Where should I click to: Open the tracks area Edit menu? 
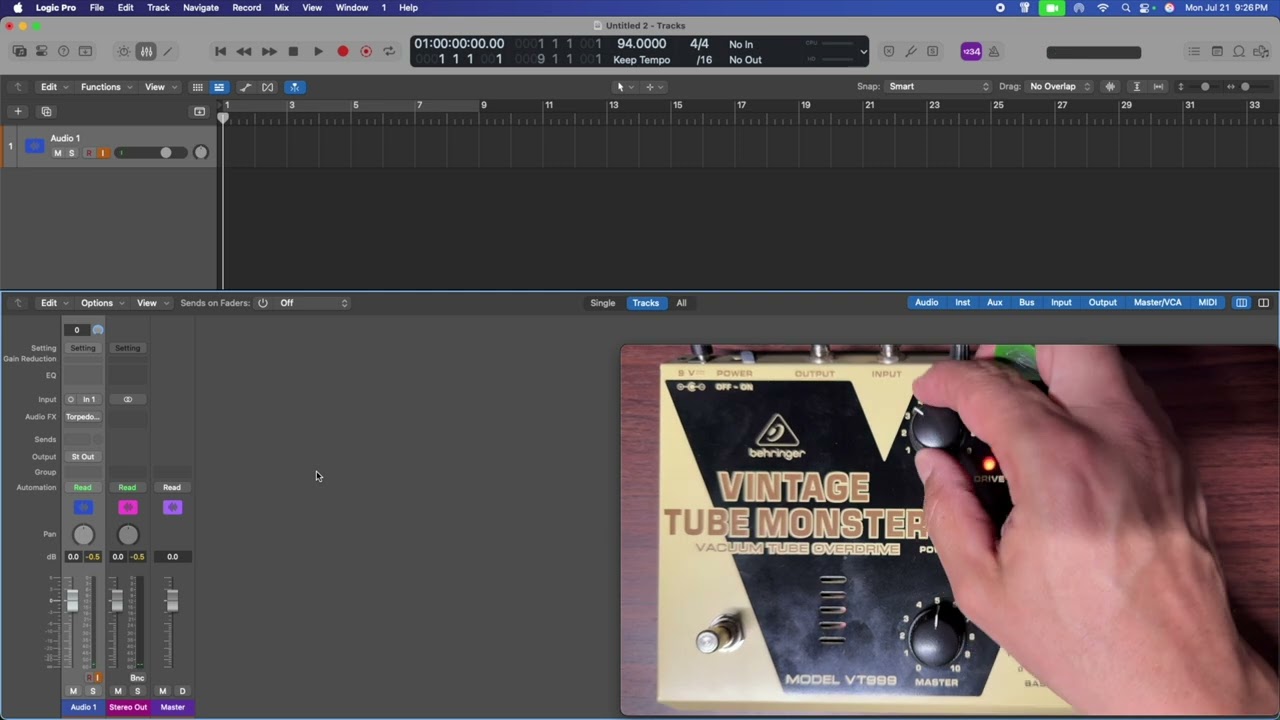coord(53,87)
